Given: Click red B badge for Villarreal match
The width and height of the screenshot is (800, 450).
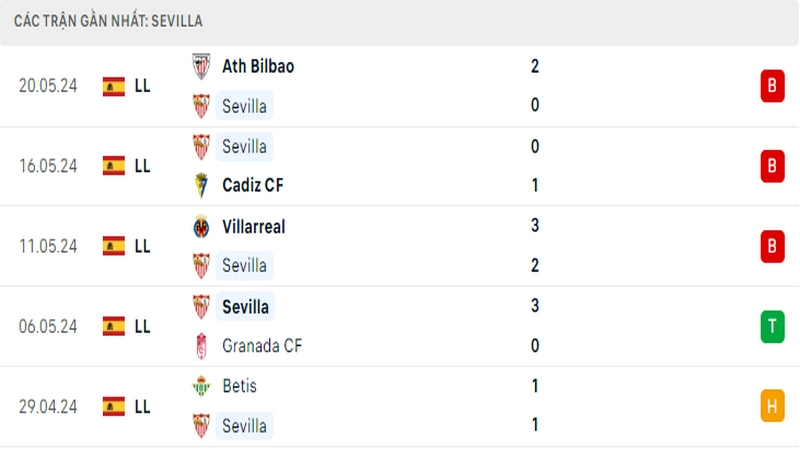Looking at the screenshot, I should point(771,246).
